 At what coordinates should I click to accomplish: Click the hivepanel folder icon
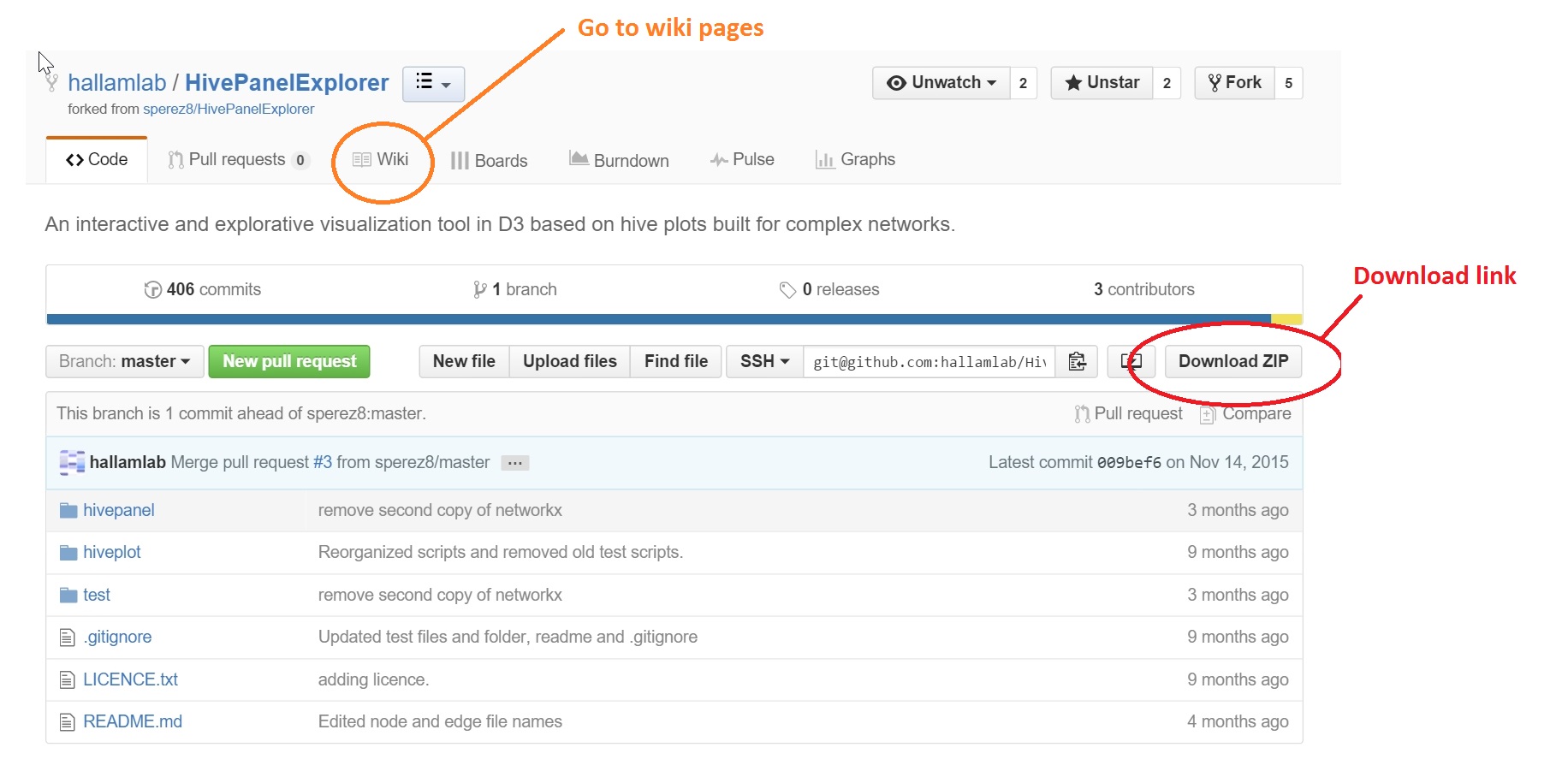click(x=68, y=511)
